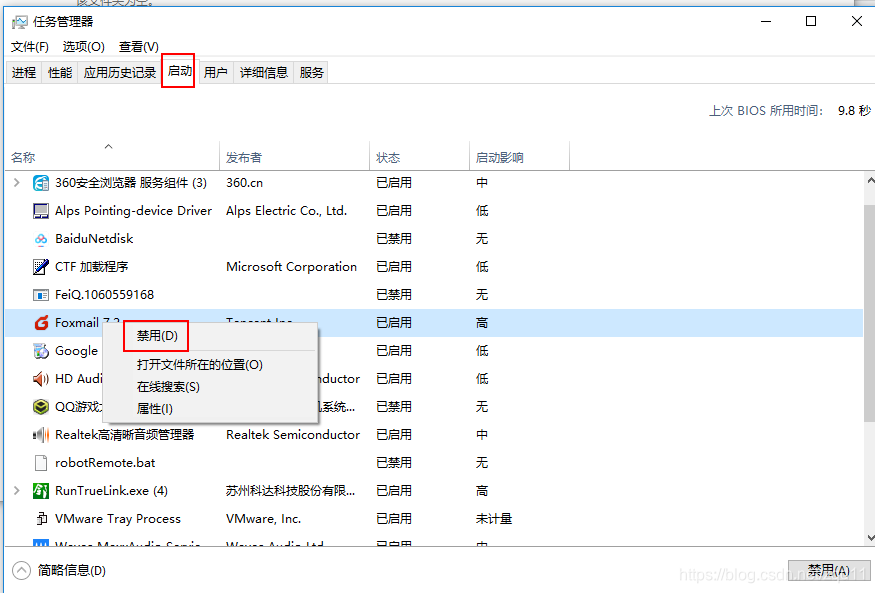Select the robotRemote.bat entry name
Viewport: 875px width, 593px height.
point(105,462)
